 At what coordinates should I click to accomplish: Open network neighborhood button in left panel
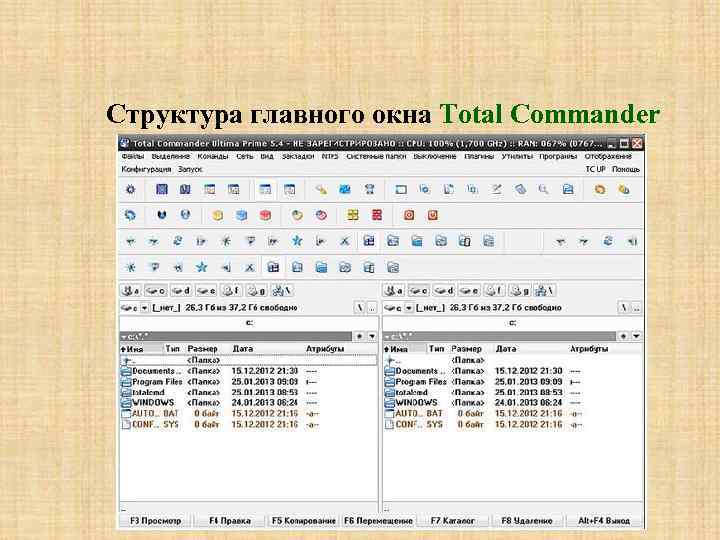coord(282,291)
